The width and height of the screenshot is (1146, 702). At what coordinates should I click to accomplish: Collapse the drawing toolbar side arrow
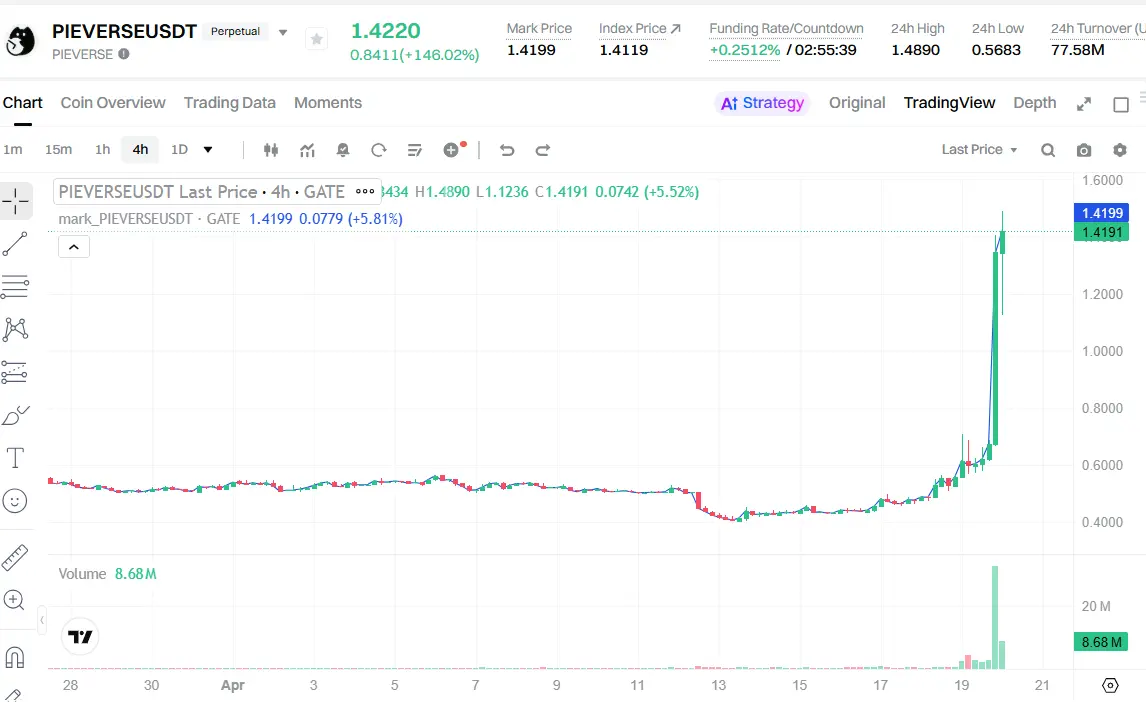(x=42, y=620)
